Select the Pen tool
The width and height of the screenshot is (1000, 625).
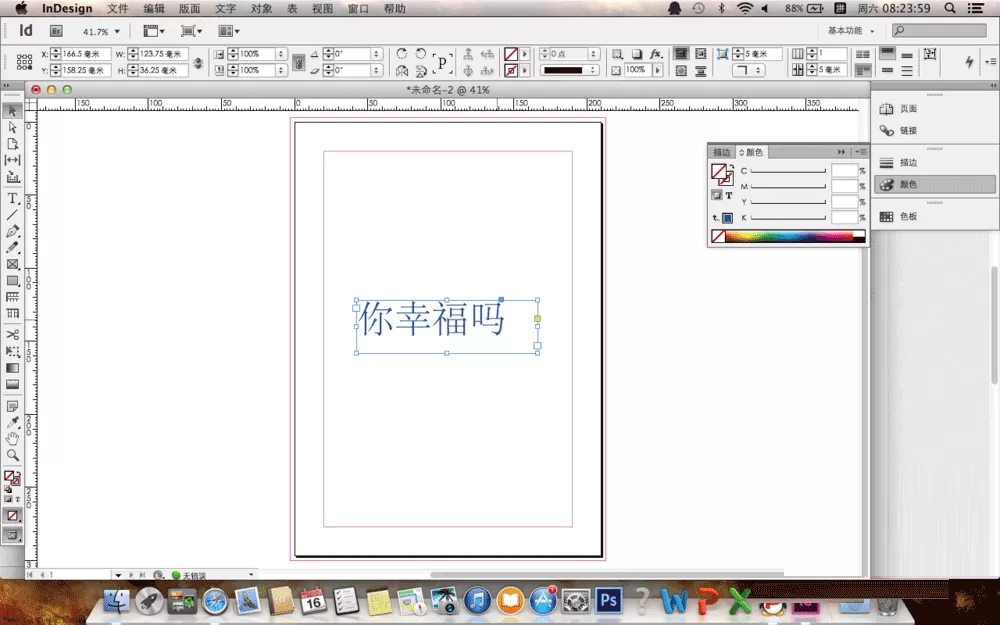point(12,232)
